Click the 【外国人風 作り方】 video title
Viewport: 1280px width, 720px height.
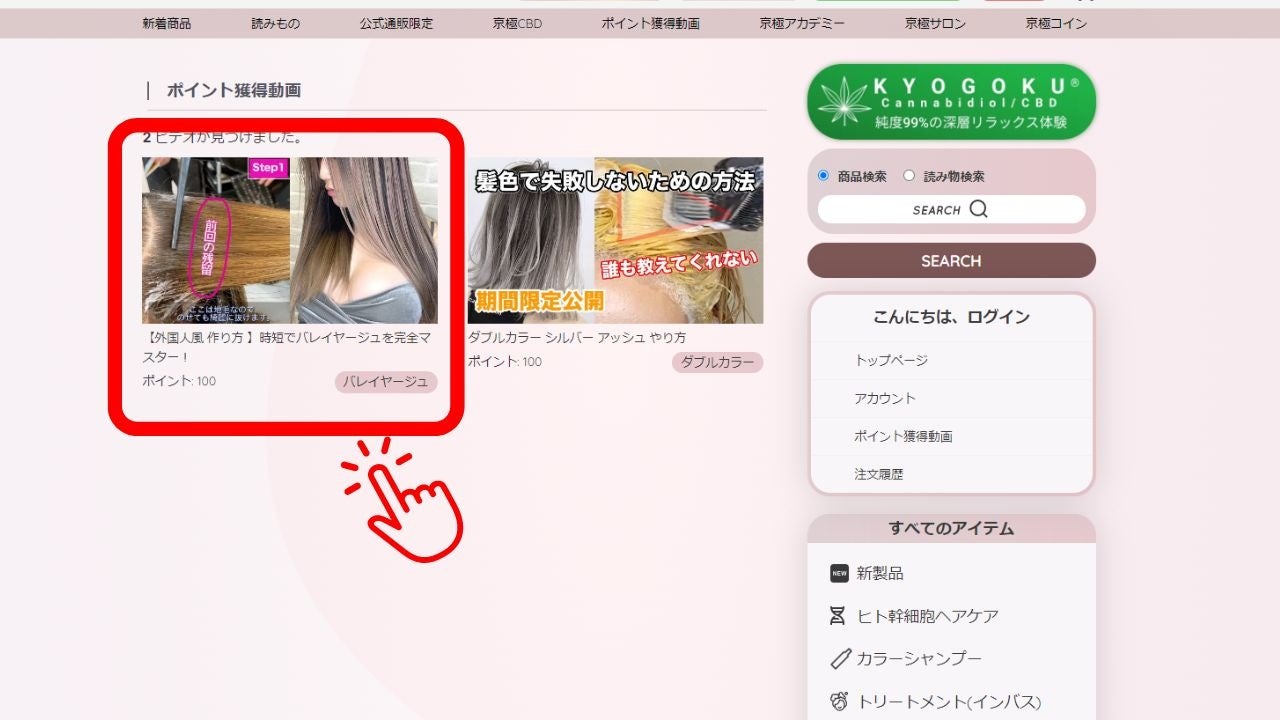coord(288,347)
